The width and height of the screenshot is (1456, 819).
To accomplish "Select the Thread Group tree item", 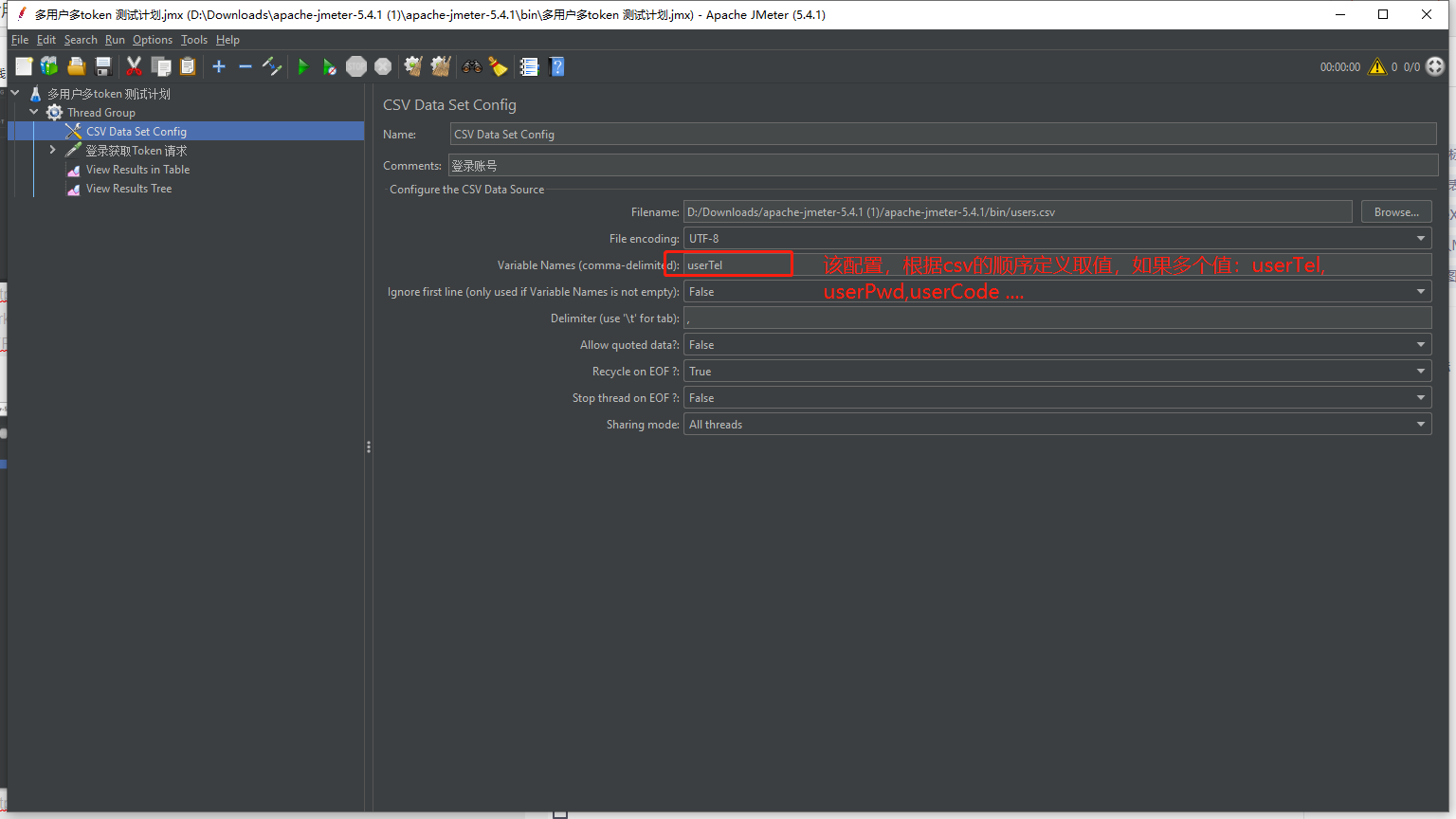I will (101, 113).
